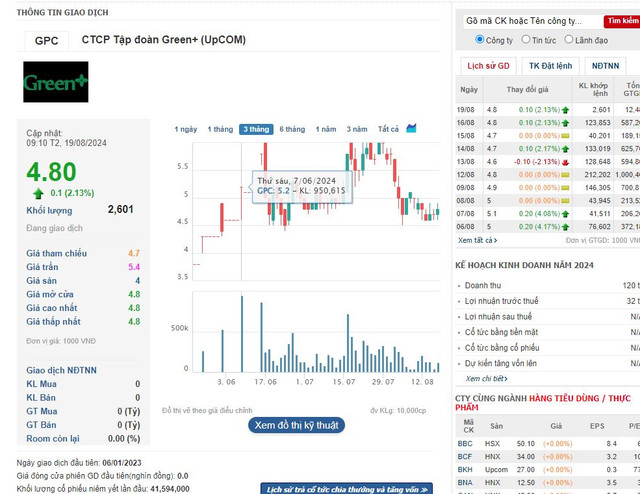Image resolution: width=640 pixels, height=494 pixels.
Task: Select the 3 tháng chart range
Action: click(x=256, y=129)
